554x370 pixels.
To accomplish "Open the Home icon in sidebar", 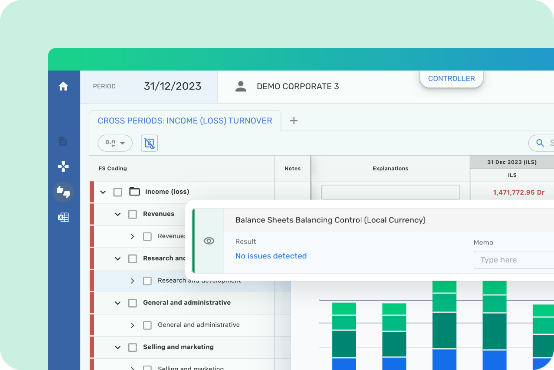I will point(63,86).
